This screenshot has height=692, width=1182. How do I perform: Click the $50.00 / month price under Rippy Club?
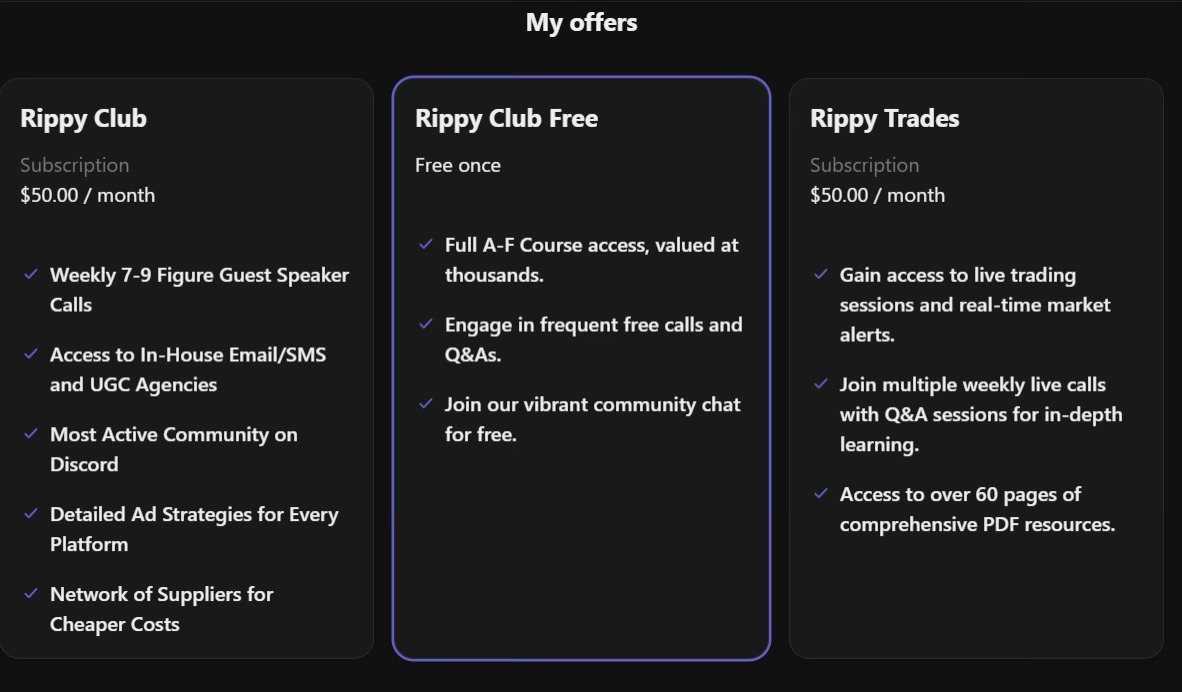point(86,195)
